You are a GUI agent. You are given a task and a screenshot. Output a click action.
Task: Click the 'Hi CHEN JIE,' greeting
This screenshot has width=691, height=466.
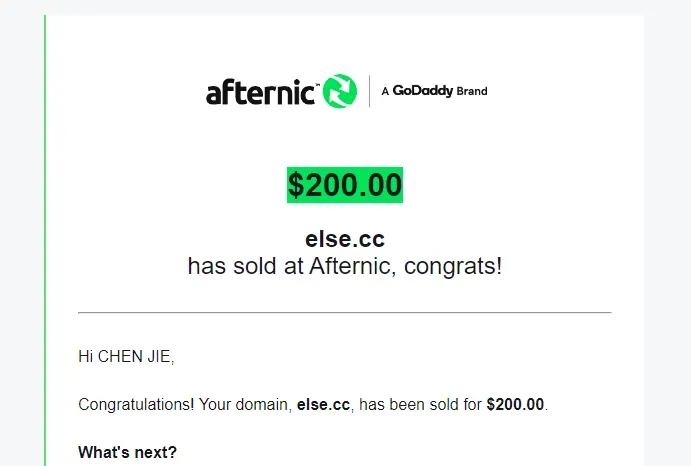click(x=126, y=356)
